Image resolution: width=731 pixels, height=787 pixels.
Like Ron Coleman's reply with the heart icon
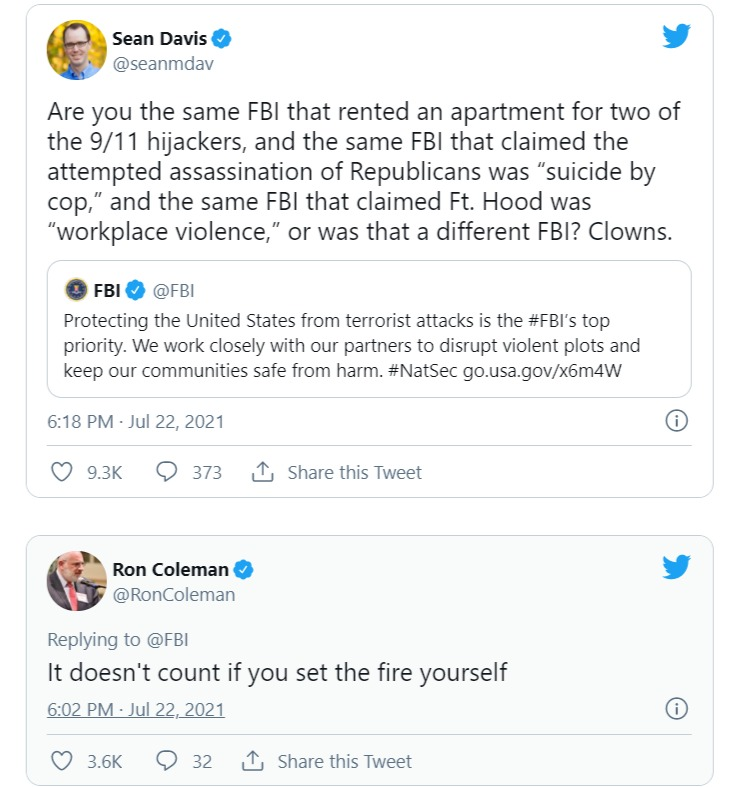(x=62, y=761)
